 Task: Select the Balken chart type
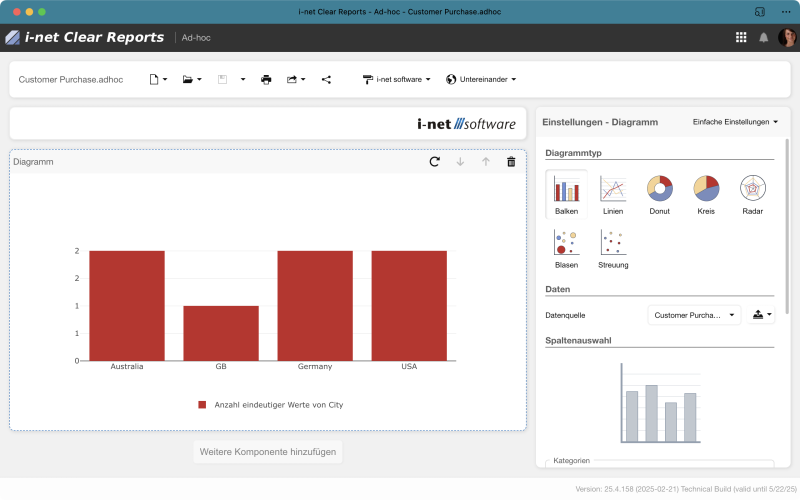pyautogui.click(x=566, y=194)
